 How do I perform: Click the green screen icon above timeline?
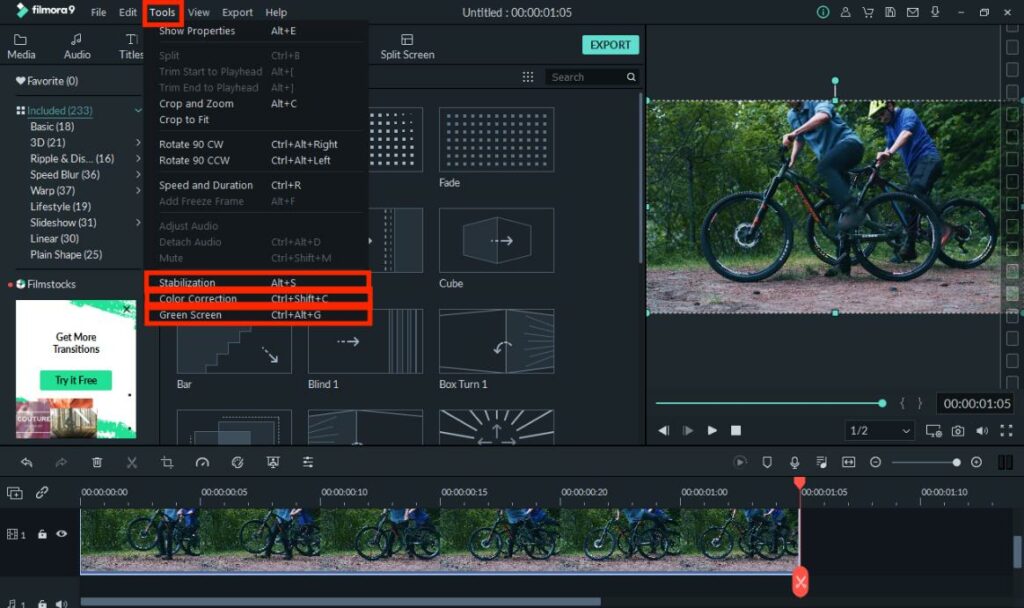pos(273,462)
